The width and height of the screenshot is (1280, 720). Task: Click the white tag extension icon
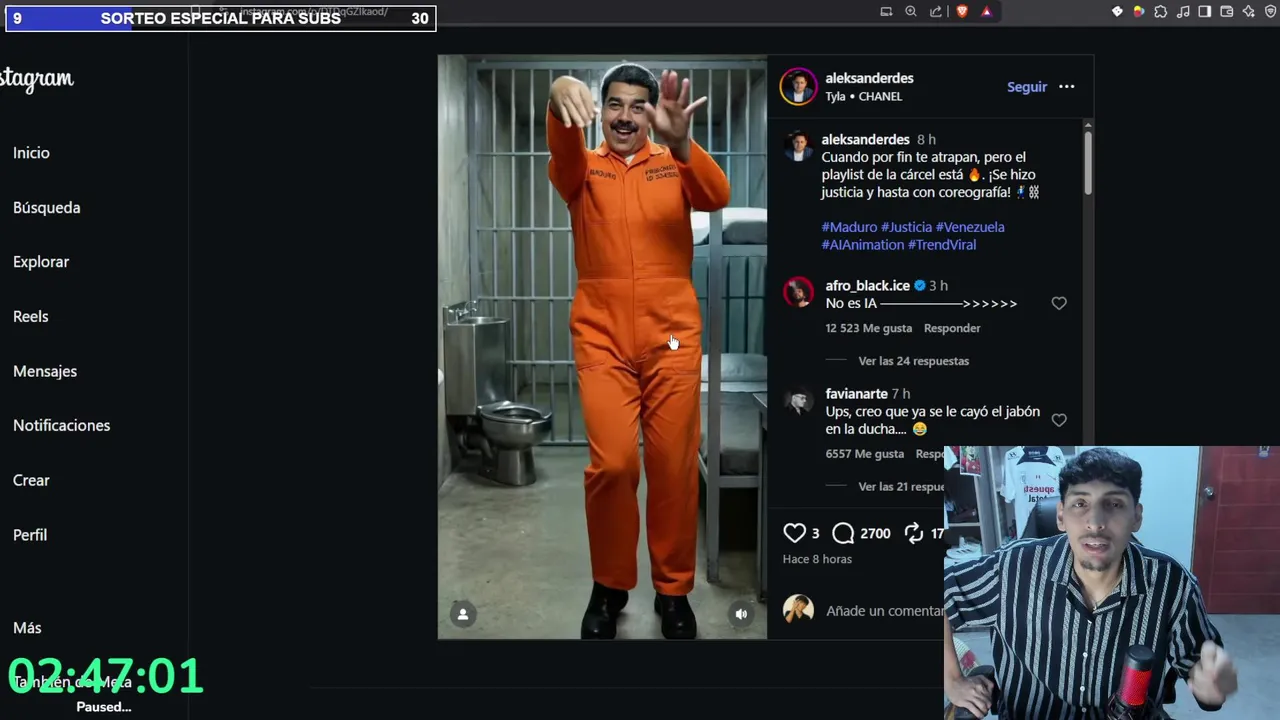point(1117,12)
